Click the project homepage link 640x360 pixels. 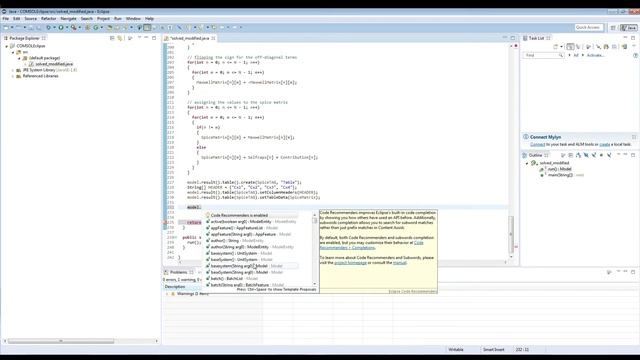pos(350,263)
